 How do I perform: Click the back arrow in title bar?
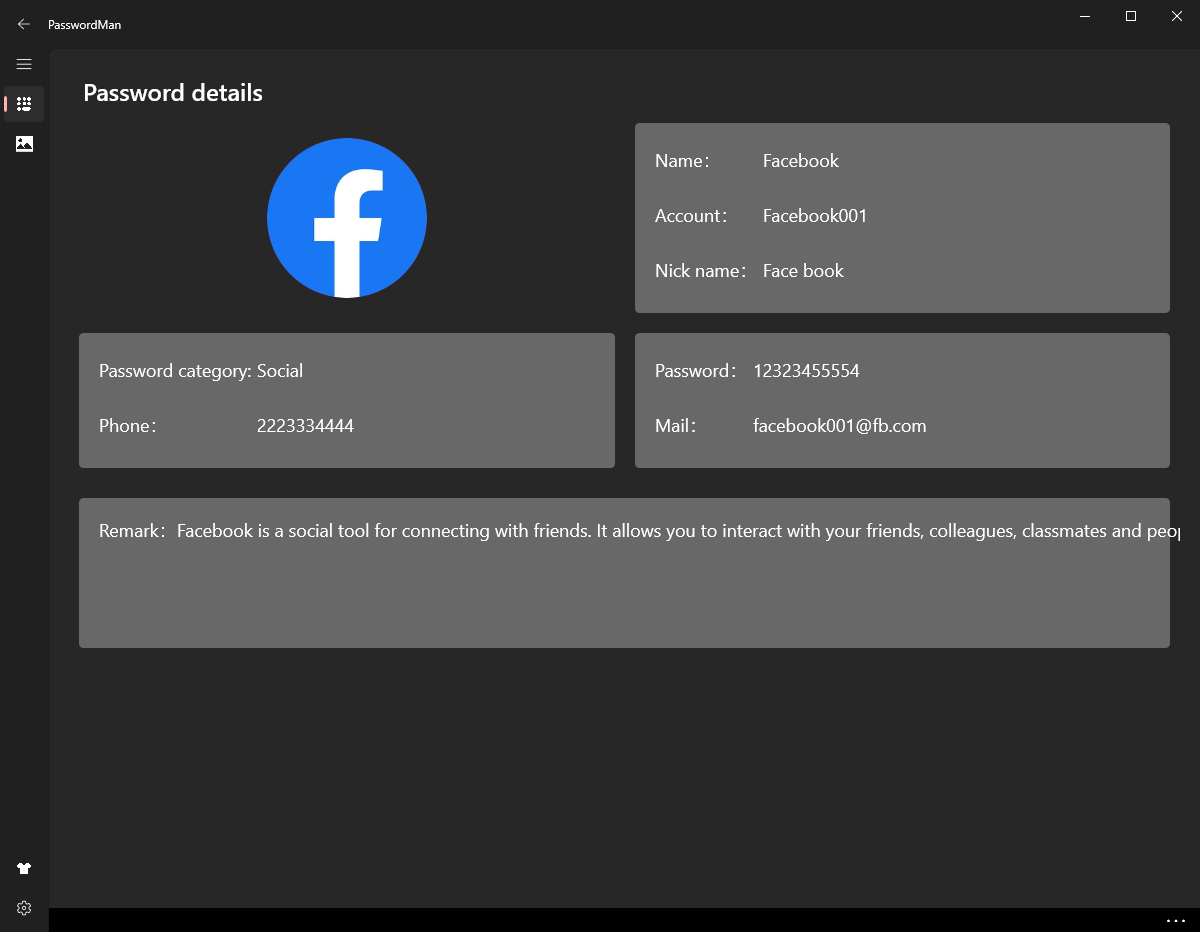(24, 24)
